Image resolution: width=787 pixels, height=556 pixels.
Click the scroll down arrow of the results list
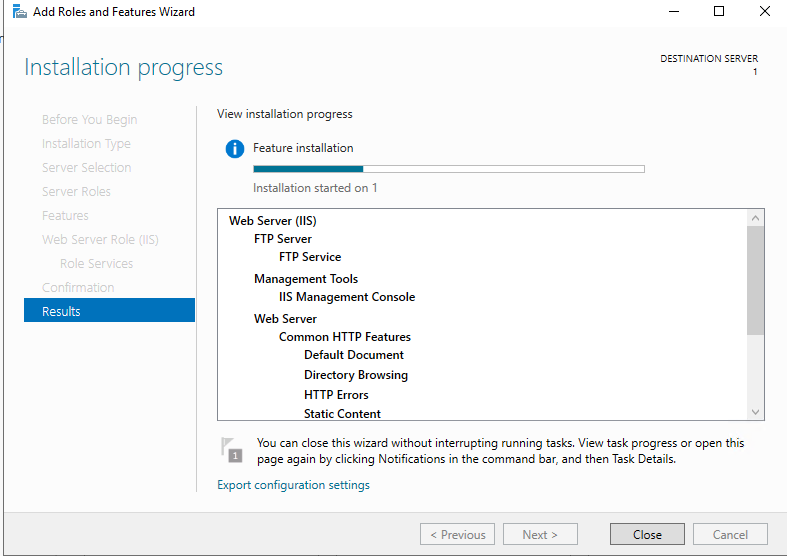pos(755,412)
